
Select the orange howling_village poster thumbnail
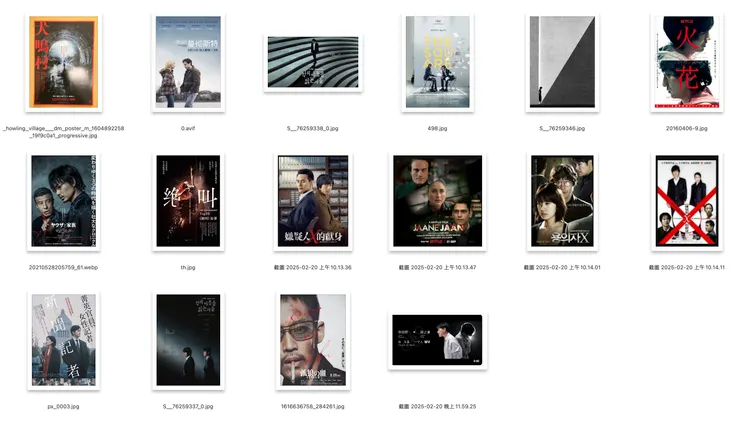point(64,62)
